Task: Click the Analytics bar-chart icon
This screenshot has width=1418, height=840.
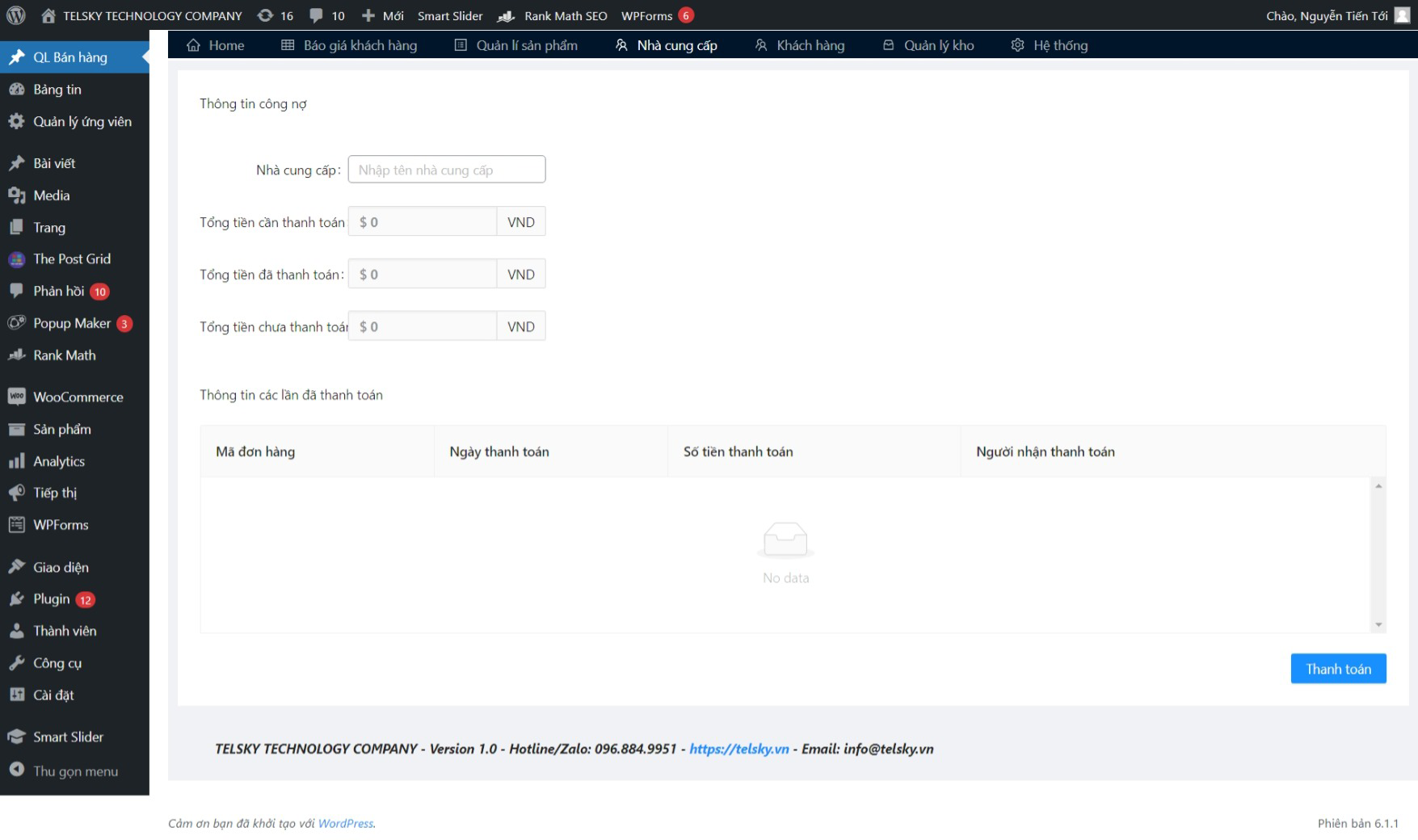Action: [x=16, y=461]
